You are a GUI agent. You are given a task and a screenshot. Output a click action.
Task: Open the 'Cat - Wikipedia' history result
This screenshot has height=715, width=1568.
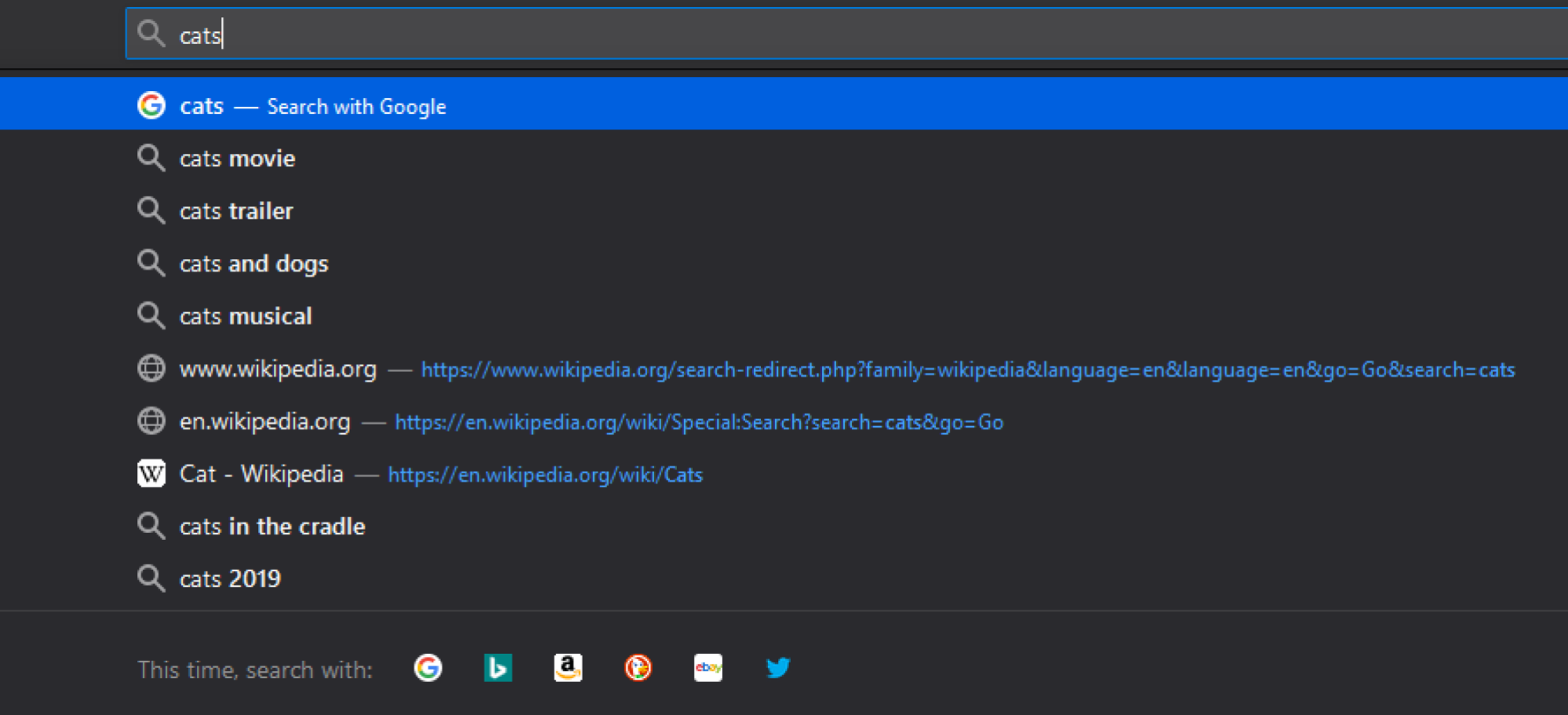[x=784, y=473]
